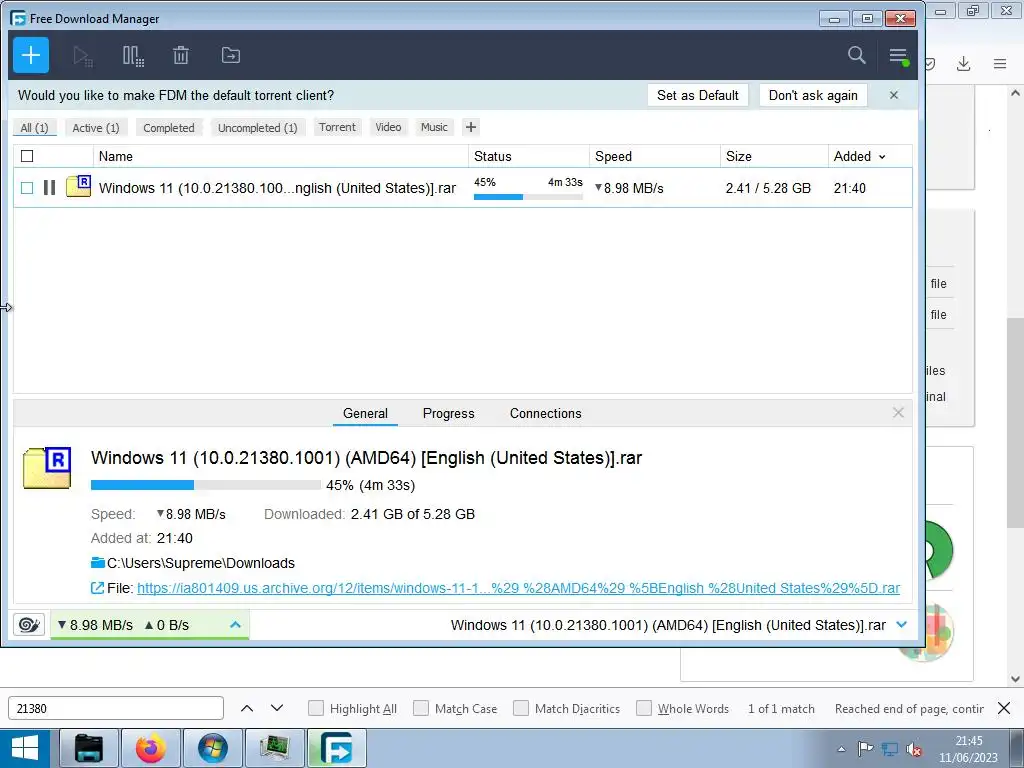Select the Torrent filter tab

pos(338,127)
